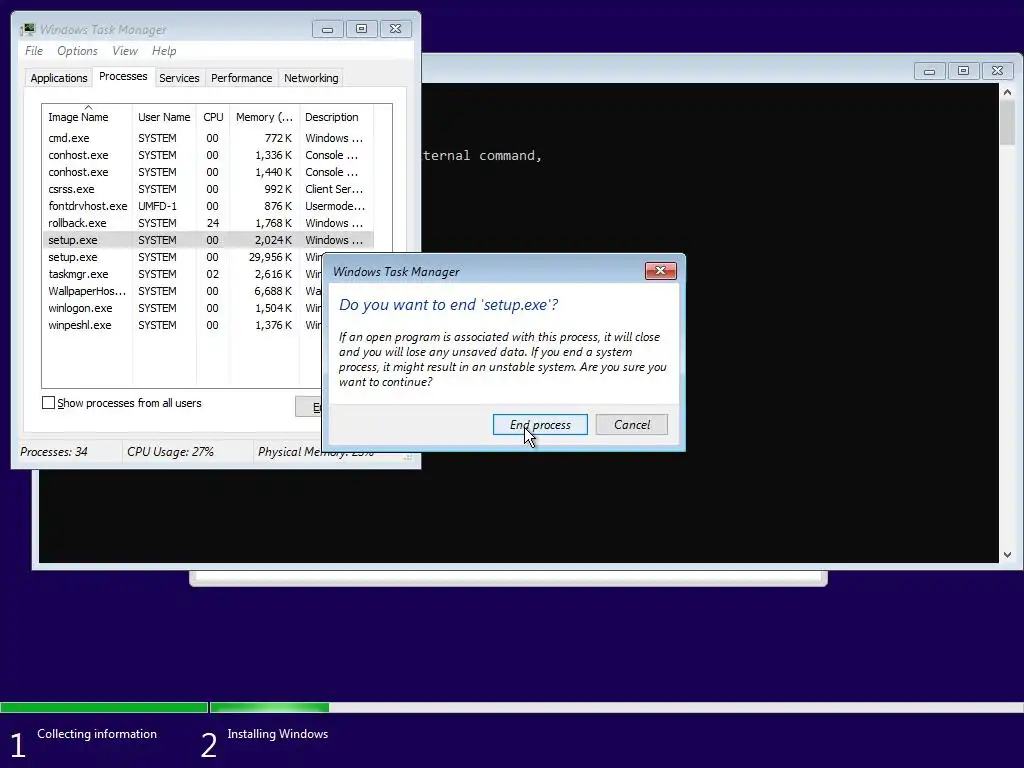Sort by the Memory column header
This screenshot has height=768, width=1024.
tap(264, 117)
